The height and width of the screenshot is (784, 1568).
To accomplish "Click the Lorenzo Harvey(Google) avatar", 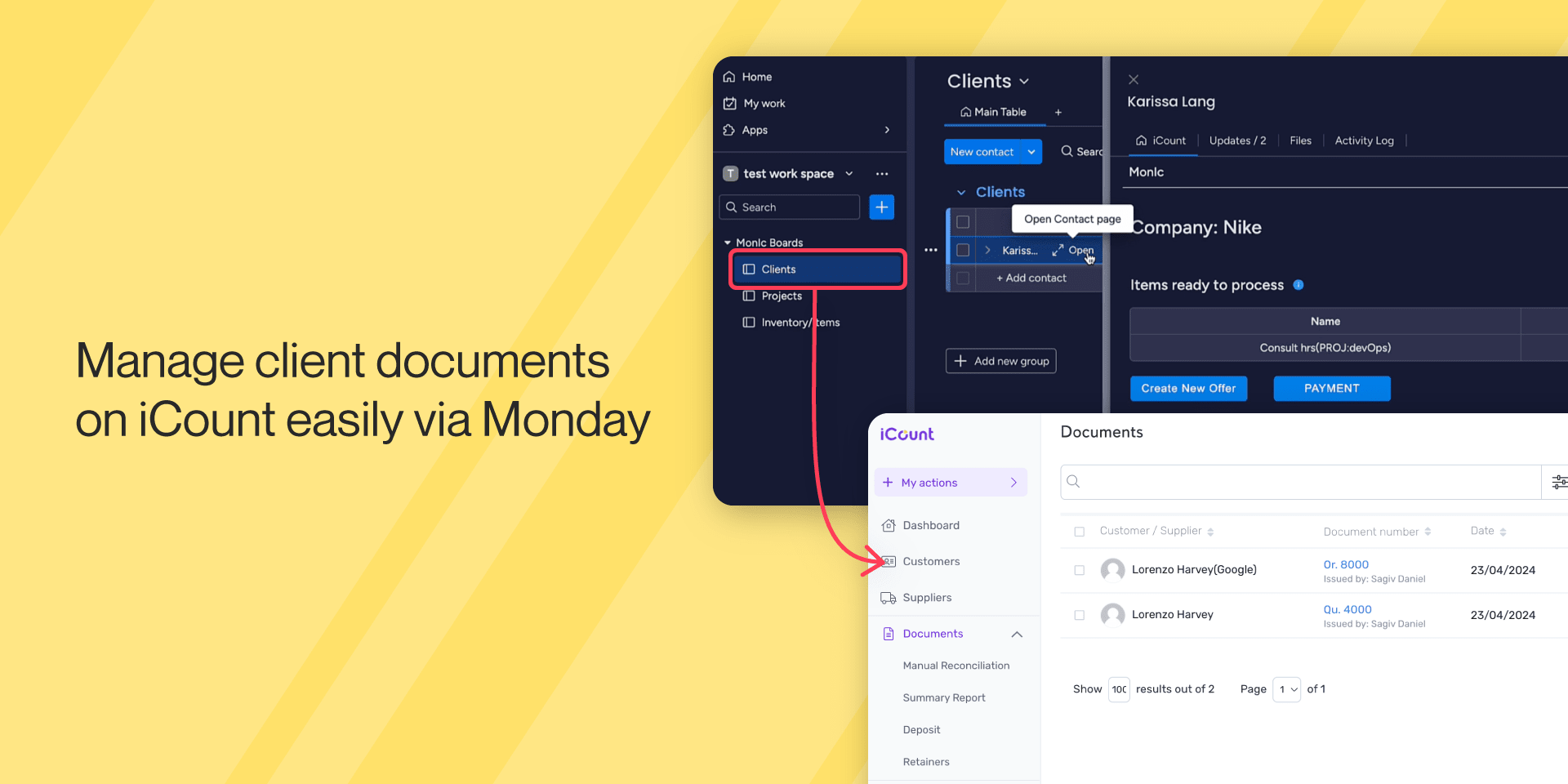I will pyautogui.click(x=1112, y=570).
